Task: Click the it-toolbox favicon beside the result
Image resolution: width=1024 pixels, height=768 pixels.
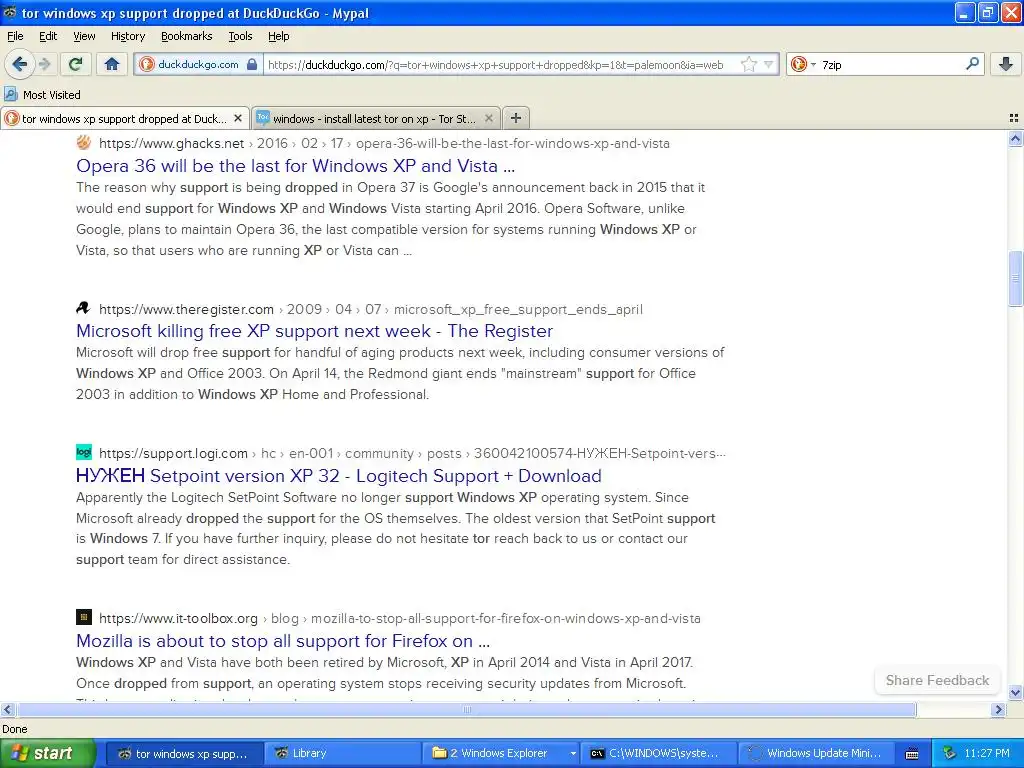Action: 84,616
